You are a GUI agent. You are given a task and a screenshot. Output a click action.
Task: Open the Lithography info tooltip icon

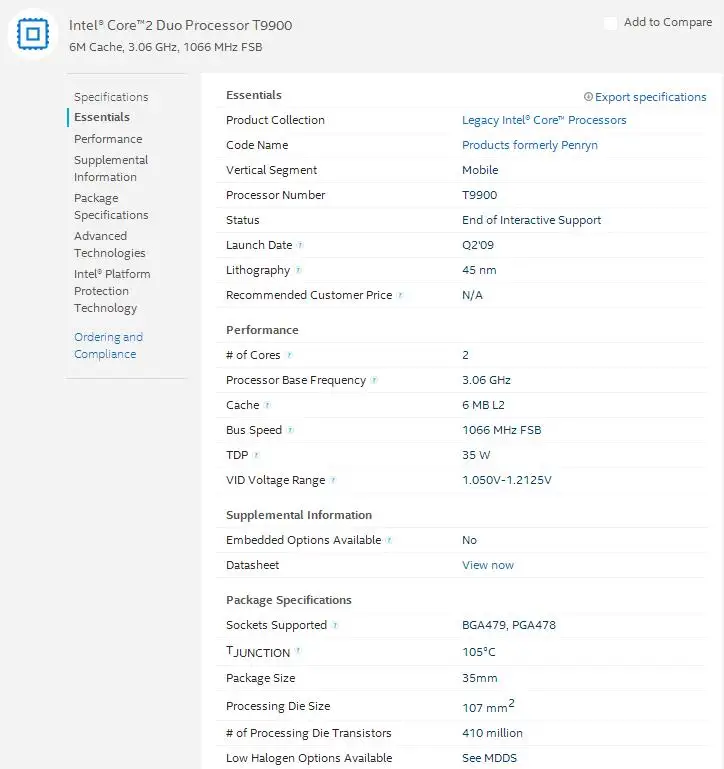click(x=298, y=270)
